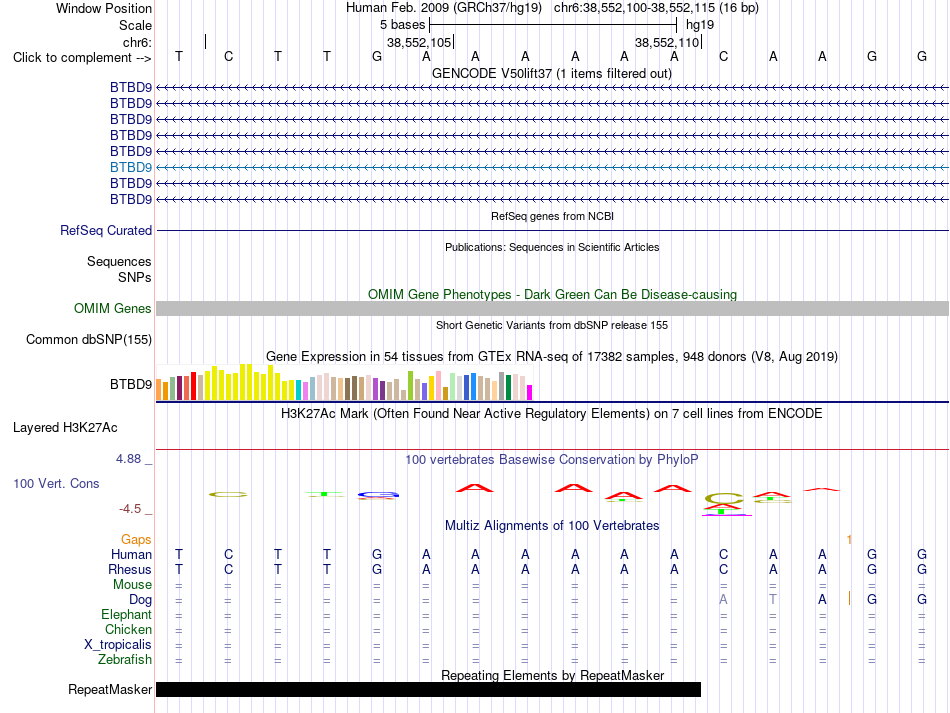
Task: Click the SNPs track label
Action: coord(135,277)
